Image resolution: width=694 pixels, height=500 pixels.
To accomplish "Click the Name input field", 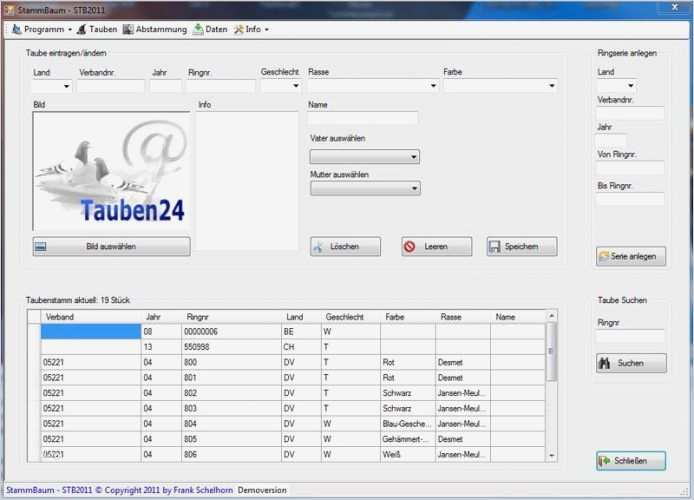I will coord(362,118).
